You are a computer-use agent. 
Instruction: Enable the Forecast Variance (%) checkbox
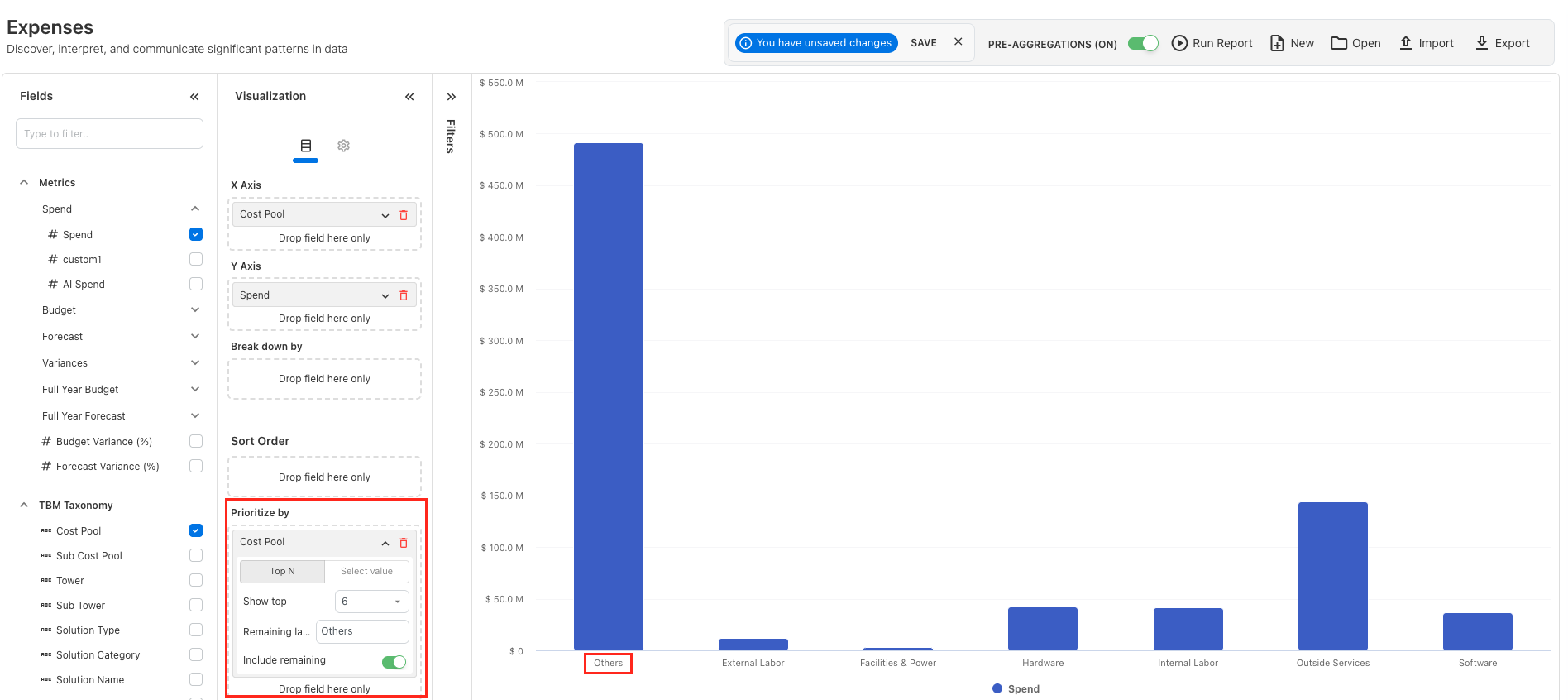196,466
